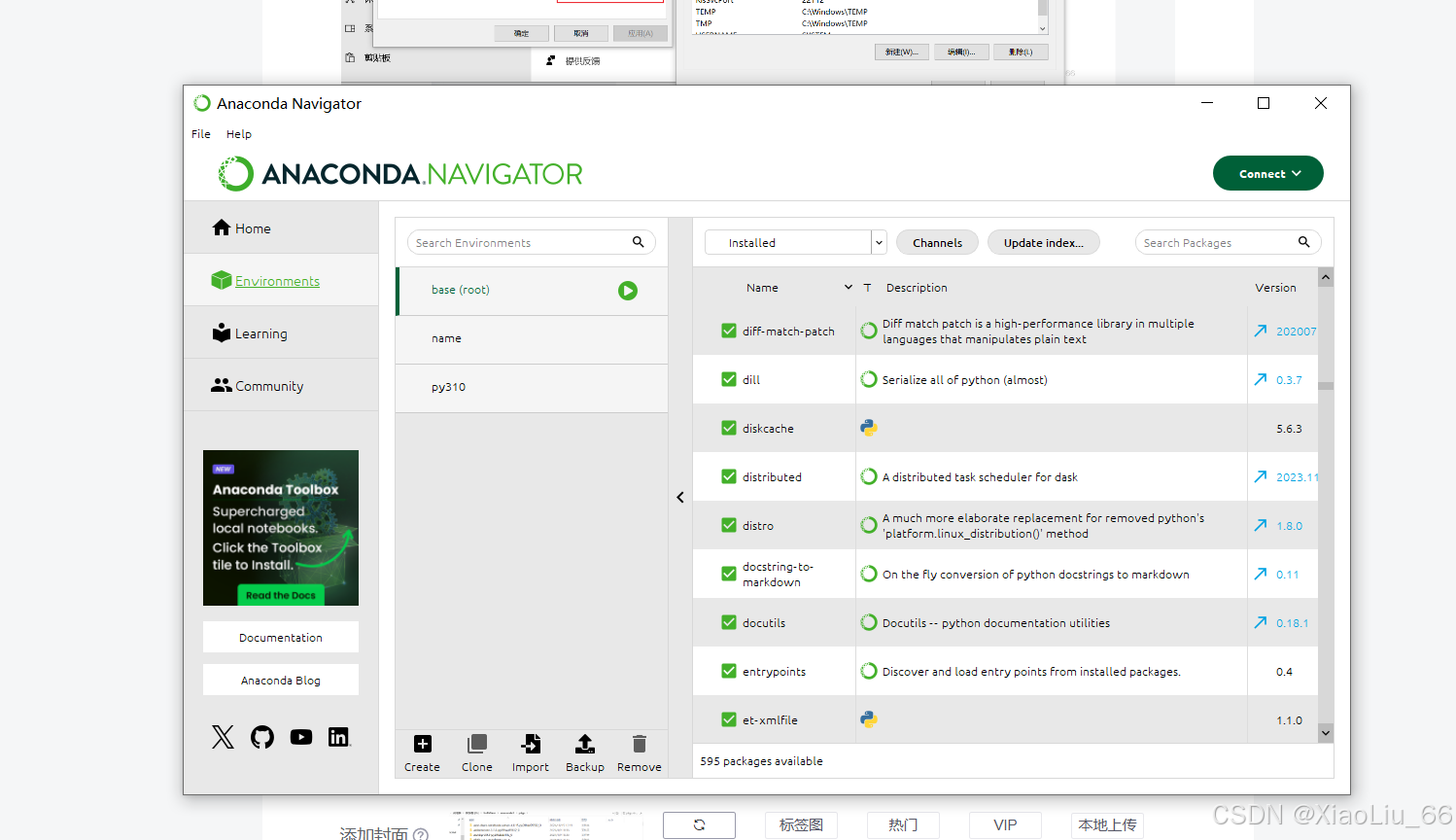This screenshot has height=840, width=1456.
Task: Focus the Search Packages field
Action: pyautogui.click(x=1228, y=242)
